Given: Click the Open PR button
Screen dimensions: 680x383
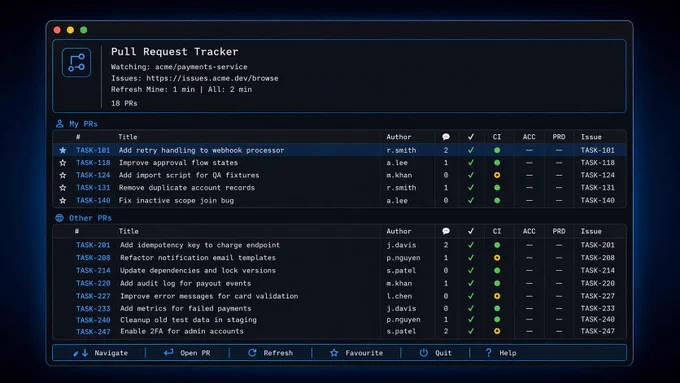Looking at the screenshot, I should tap(187, 353).
